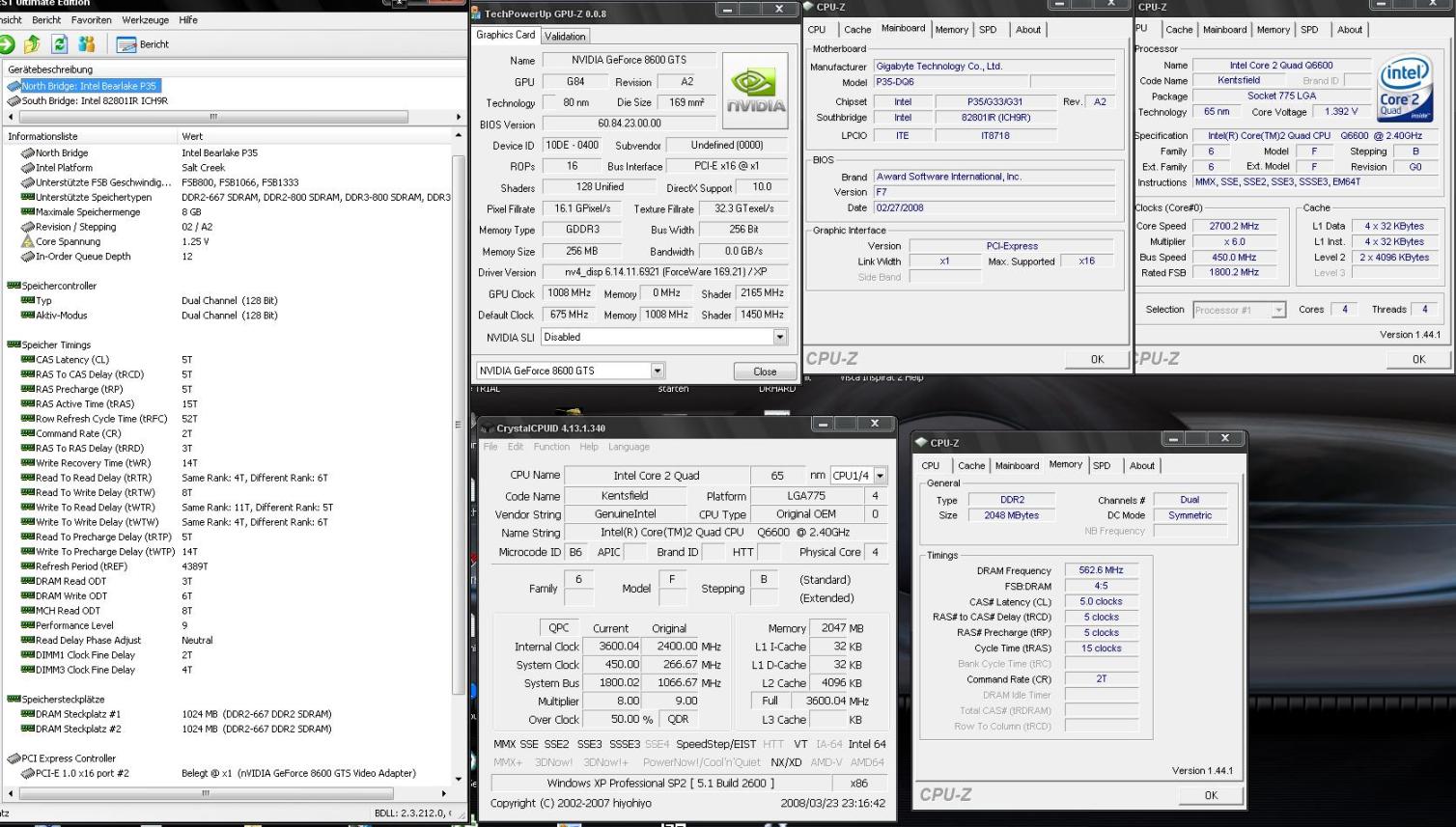Click the CrystalCPUID title bar icon

489,427
